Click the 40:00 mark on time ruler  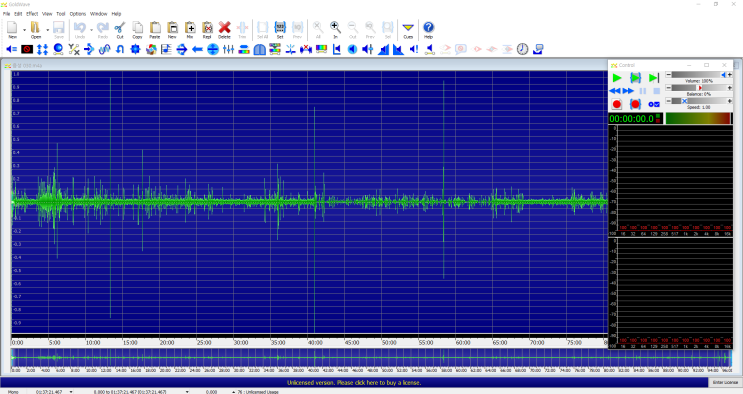(315, 342)
